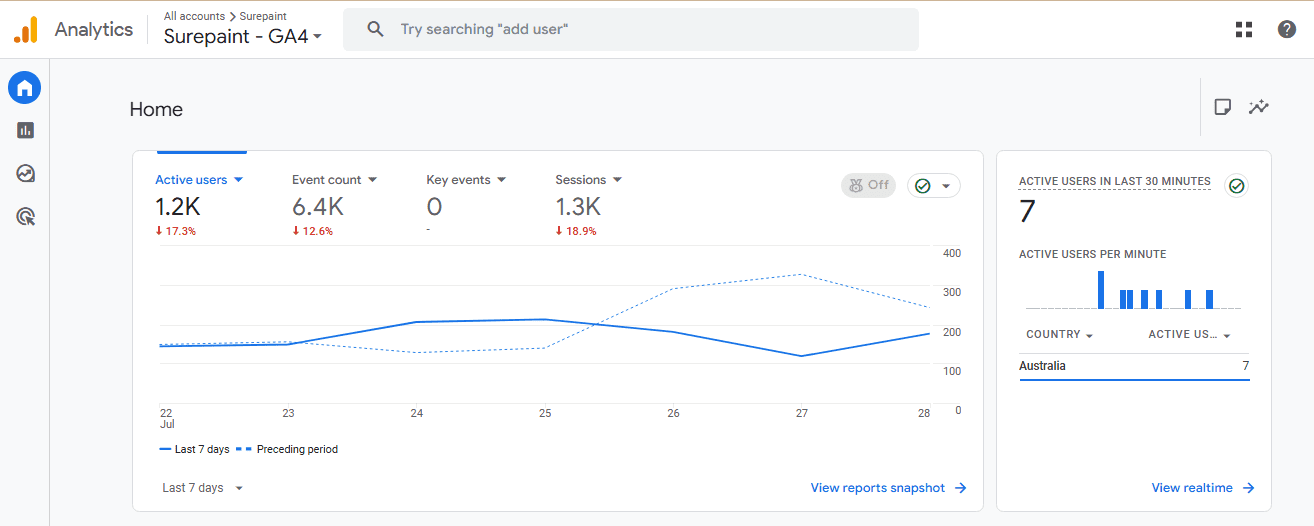Open the Home icon in sidebar
The height and width of the screenshot is (526, 1314).
coord(25,88)
